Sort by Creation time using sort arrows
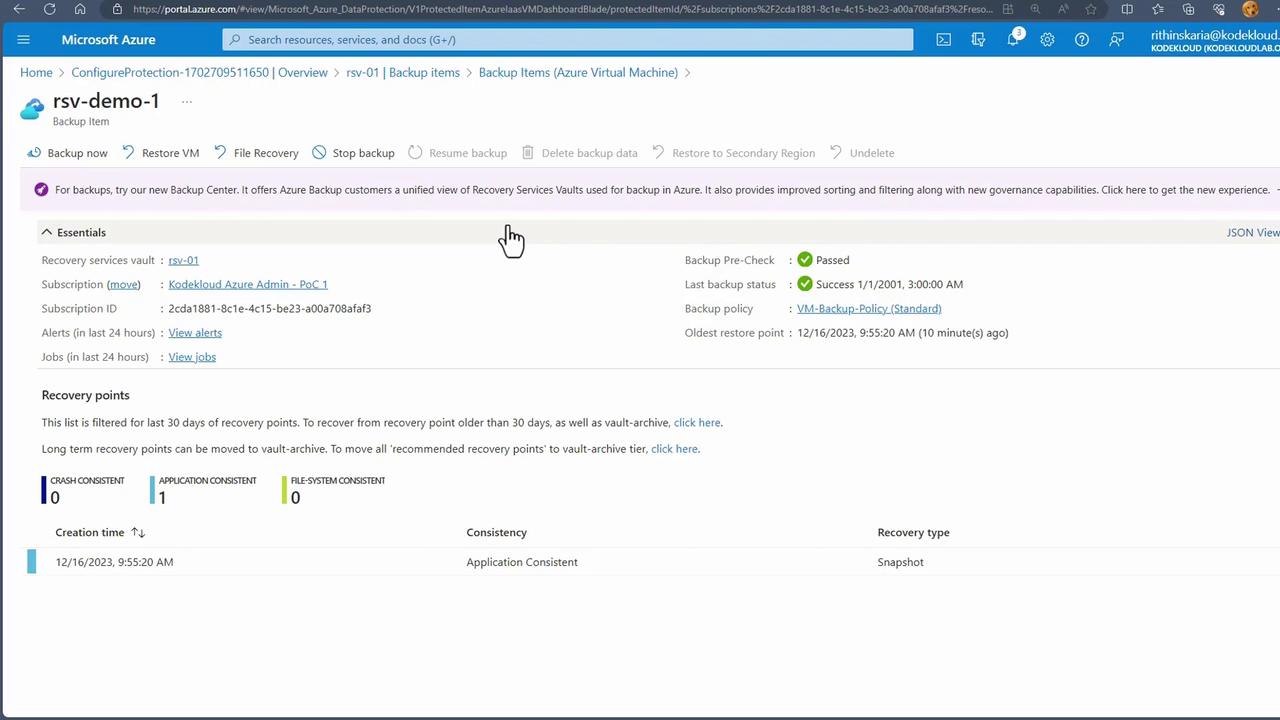The height and width of the screenshot is (720, 1280). 138,533
